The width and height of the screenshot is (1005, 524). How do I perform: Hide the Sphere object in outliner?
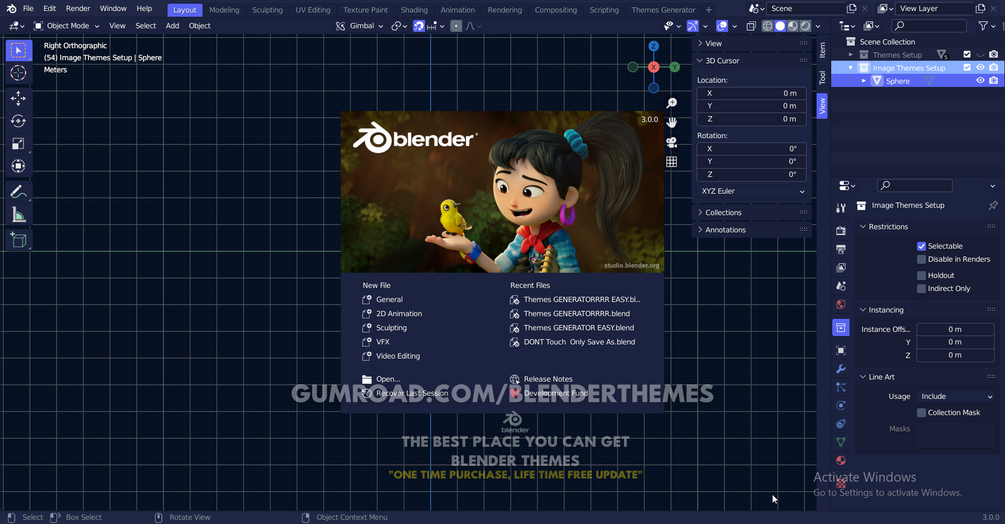[x=980, y=81]
